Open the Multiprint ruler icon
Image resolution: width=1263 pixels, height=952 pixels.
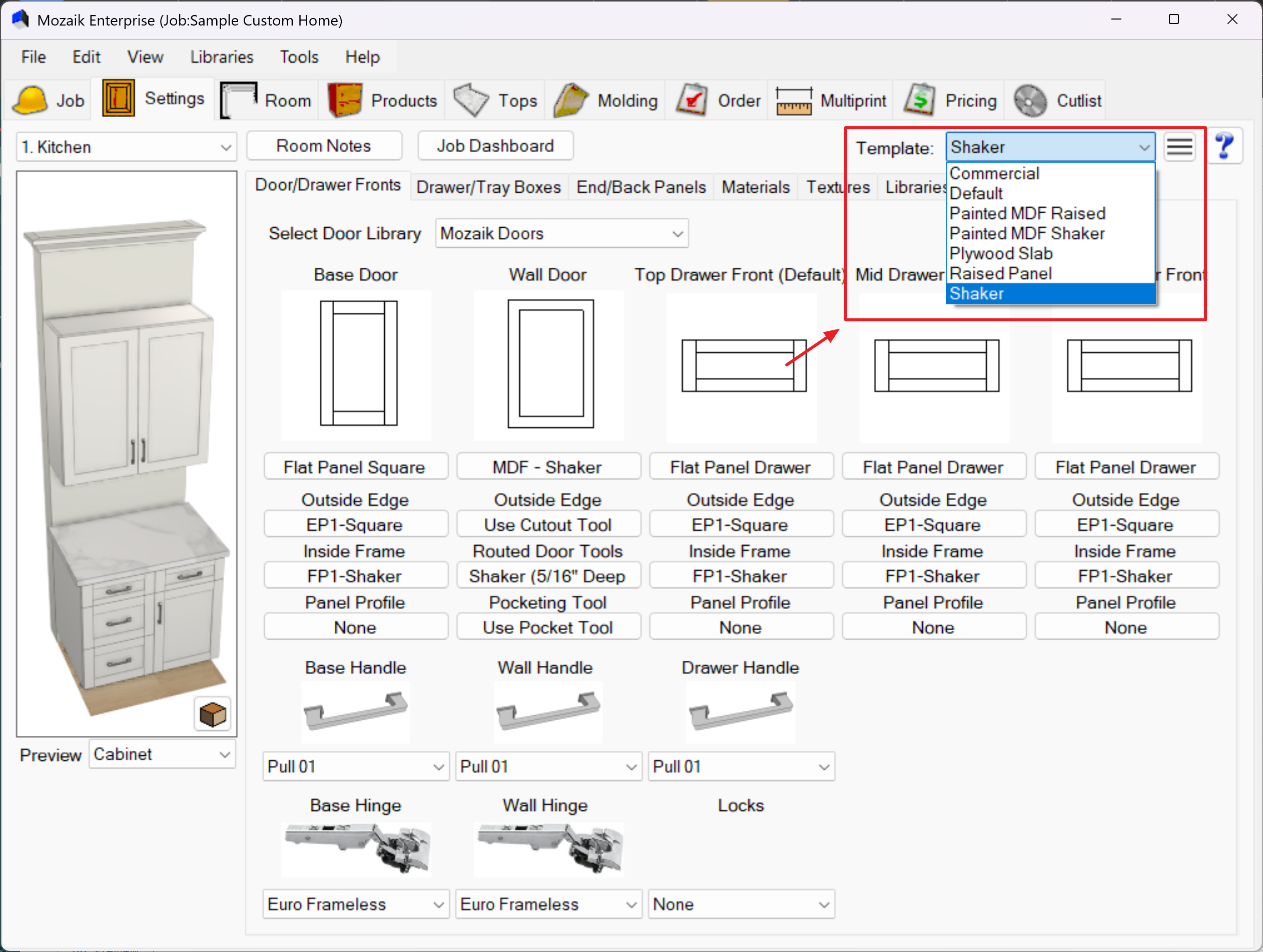point(793,101)
